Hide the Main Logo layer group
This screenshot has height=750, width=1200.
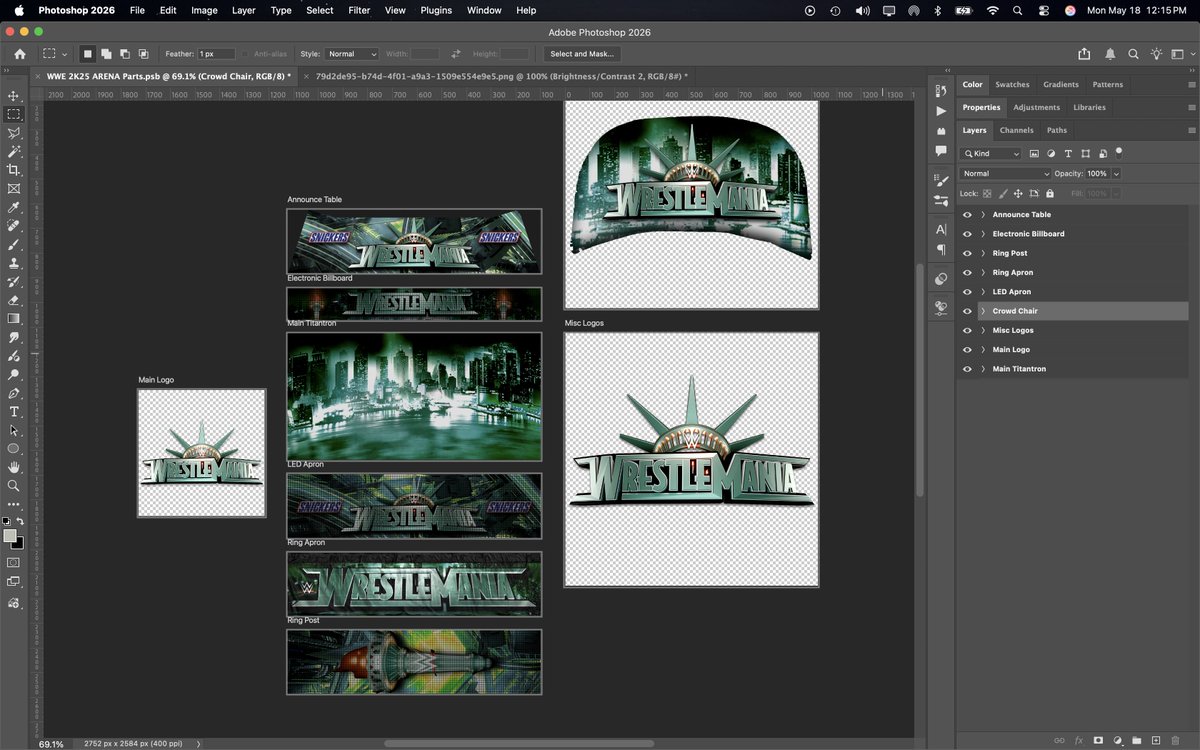(967, 350)
